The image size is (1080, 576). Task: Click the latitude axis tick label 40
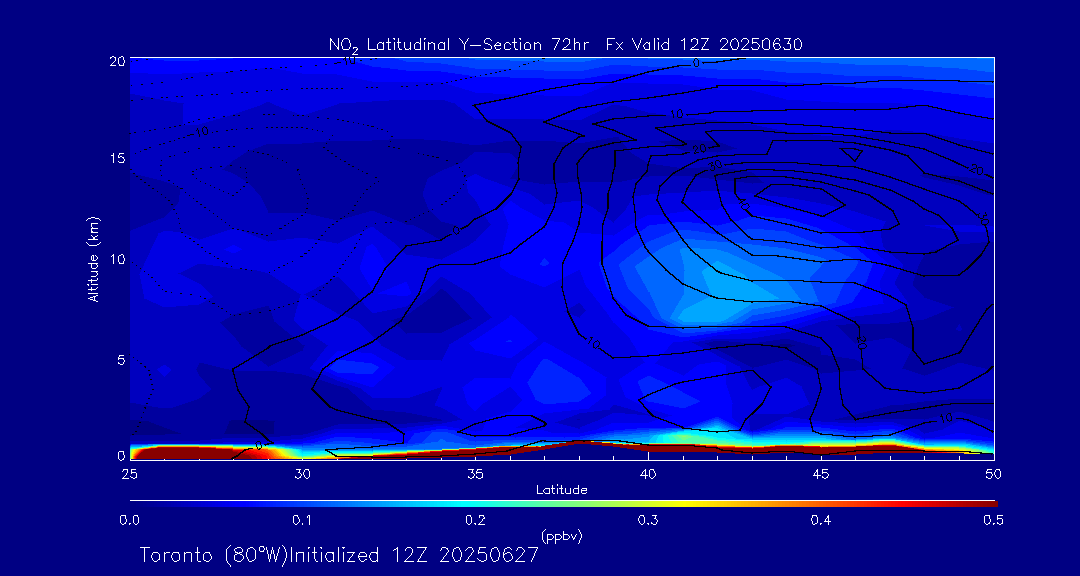[648, 473]
